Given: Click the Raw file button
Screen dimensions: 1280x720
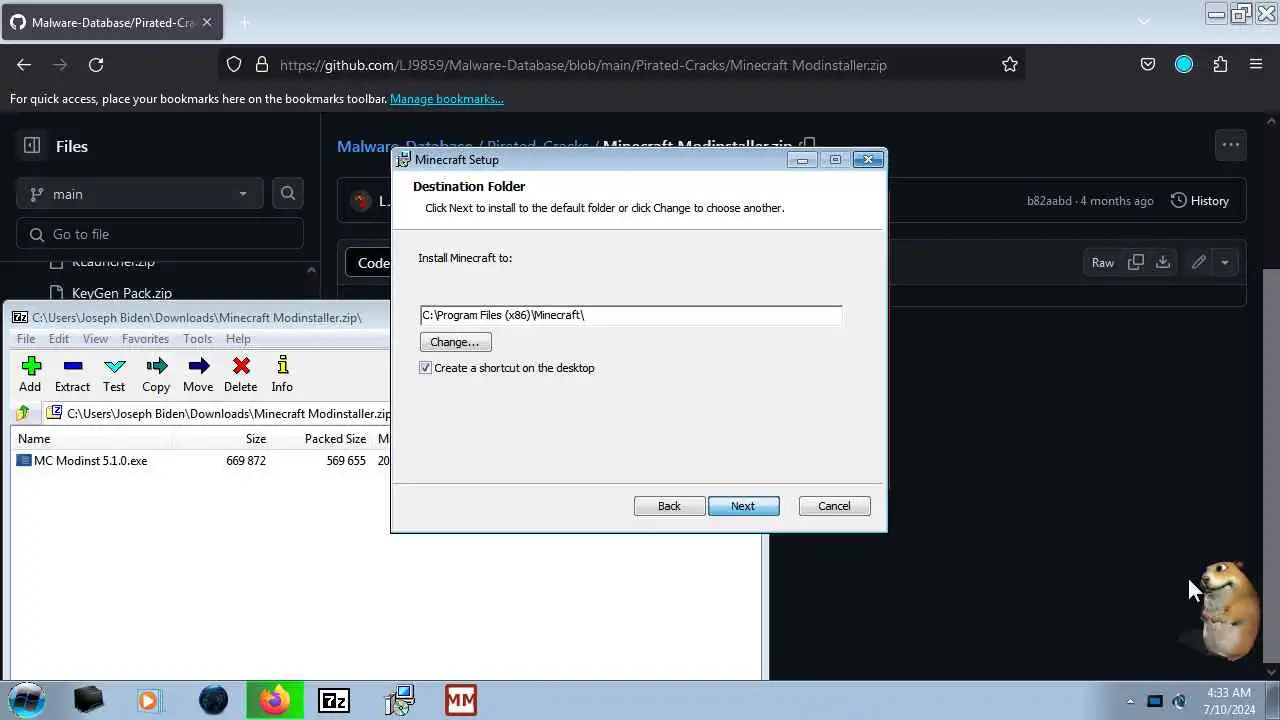Looking at the screenshot, I should tap(1103, 262).
